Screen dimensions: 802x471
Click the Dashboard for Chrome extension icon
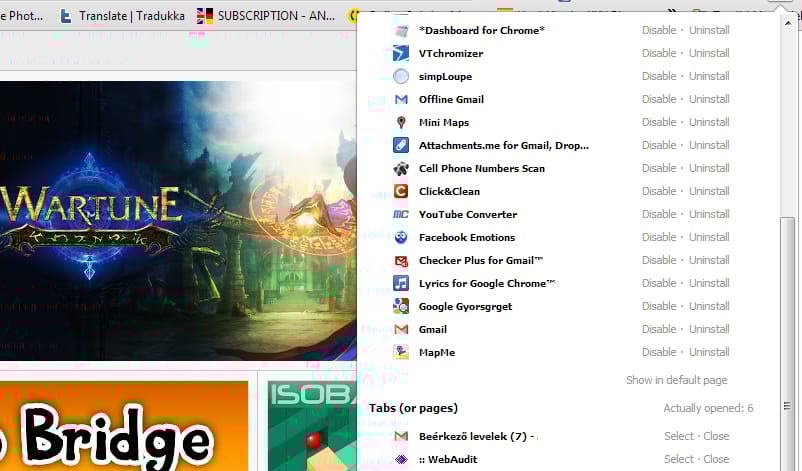click(x=401, y=31)
